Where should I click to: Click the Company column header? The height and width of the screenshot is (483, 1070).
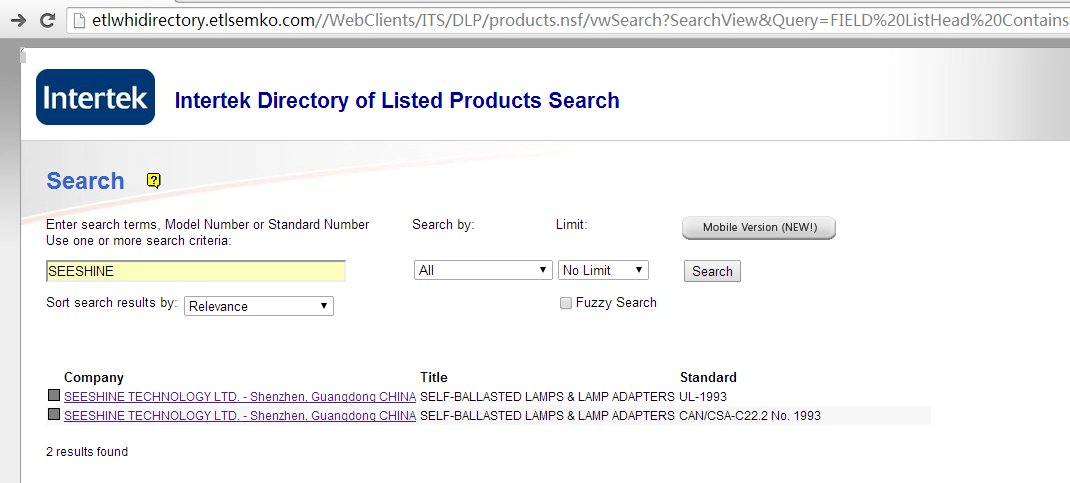click(x=93, y=377)
